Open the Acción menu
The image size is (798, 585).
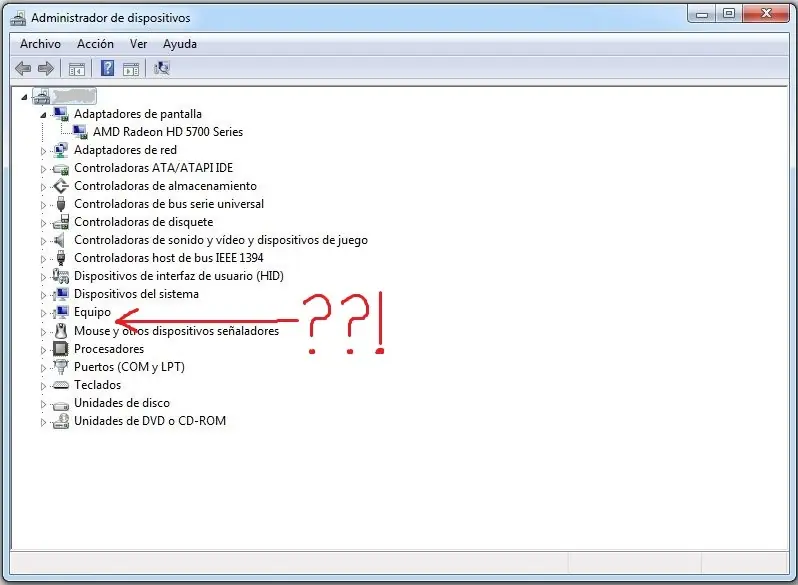(95, 44)
